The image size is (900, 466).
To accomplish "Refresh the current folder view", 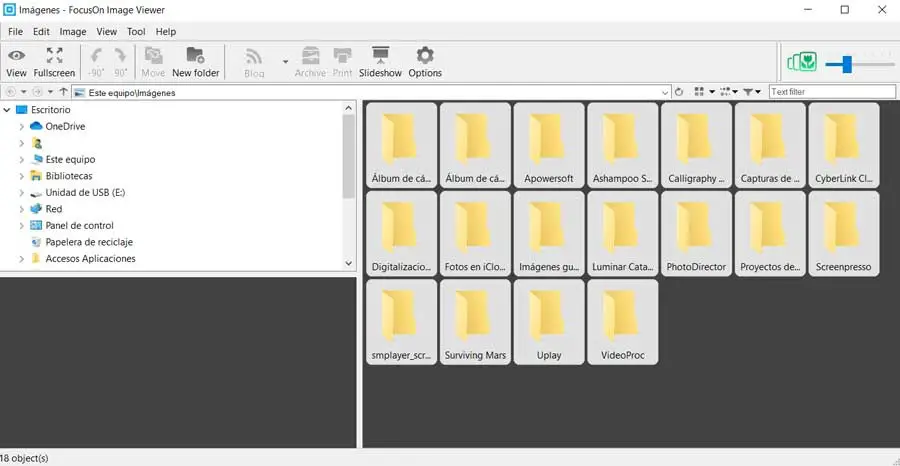I will 679,92.
